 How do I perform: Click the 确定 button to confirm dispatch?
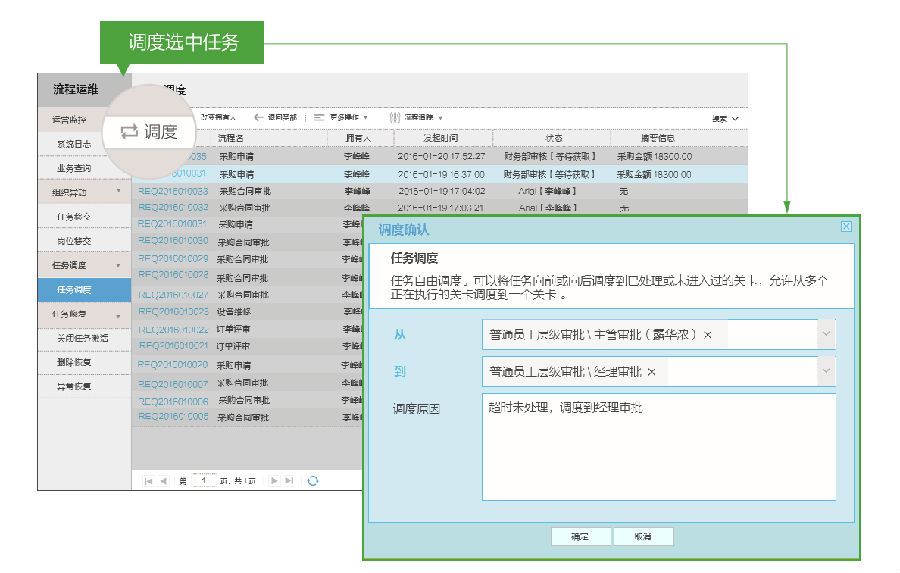pos(581,537)
